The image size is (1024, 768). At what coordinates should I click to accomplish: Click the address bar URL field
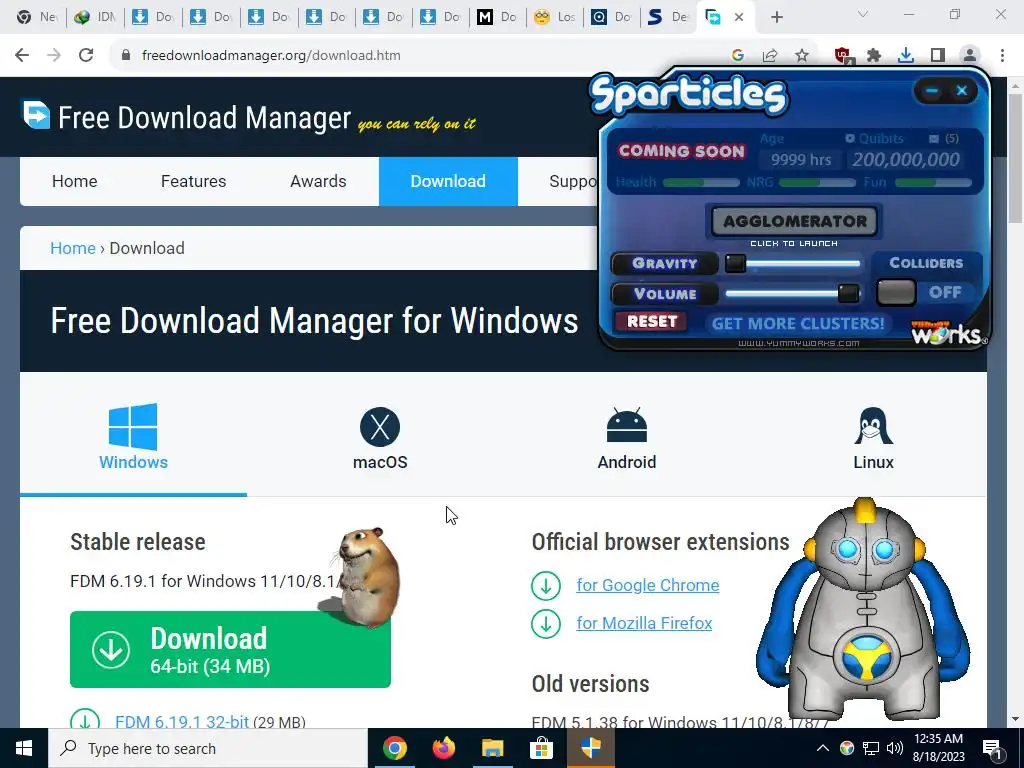[x=418, y=56]
